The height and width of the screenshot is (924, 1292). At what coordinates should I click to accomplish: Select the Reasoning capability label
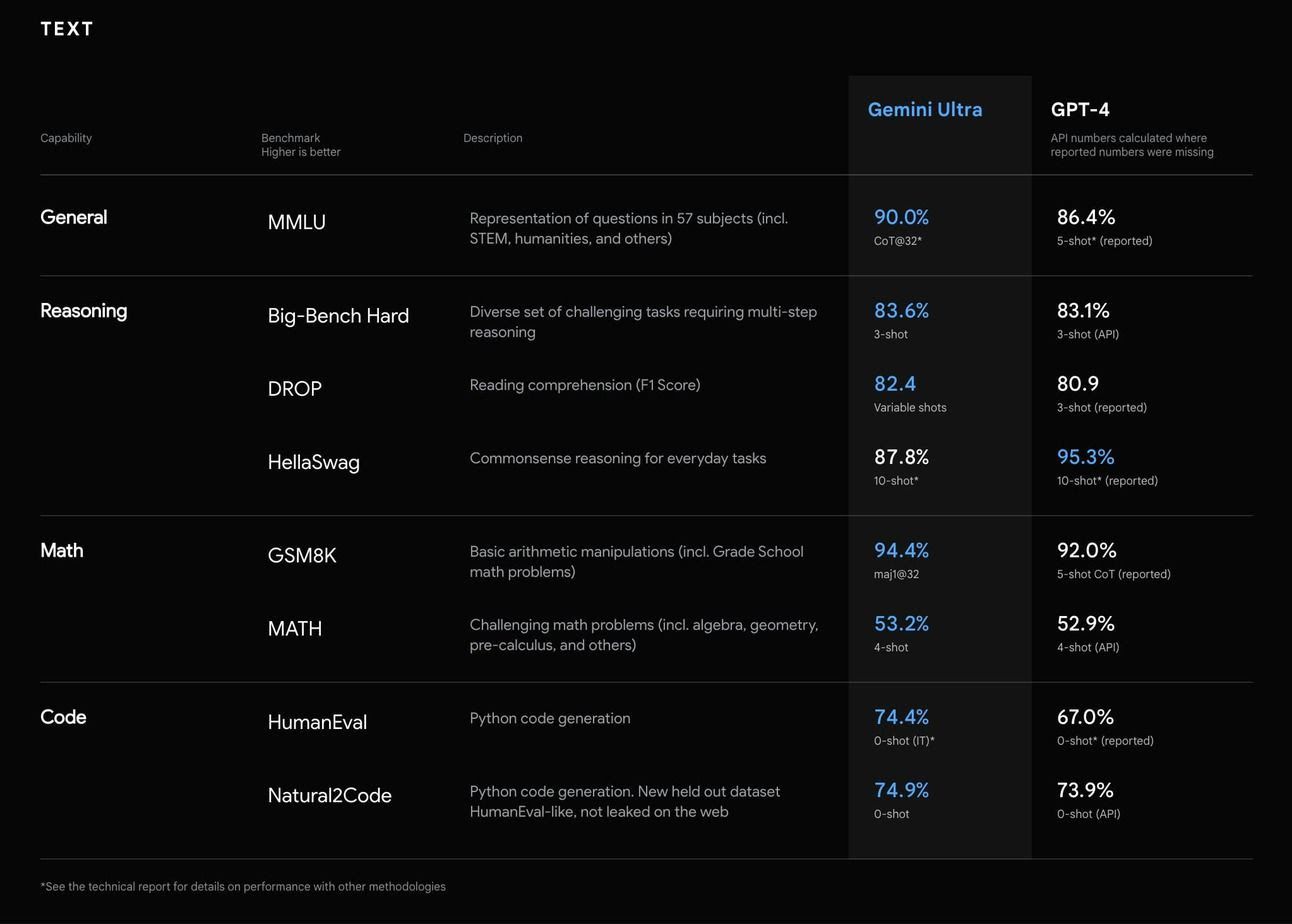(83, 311)
